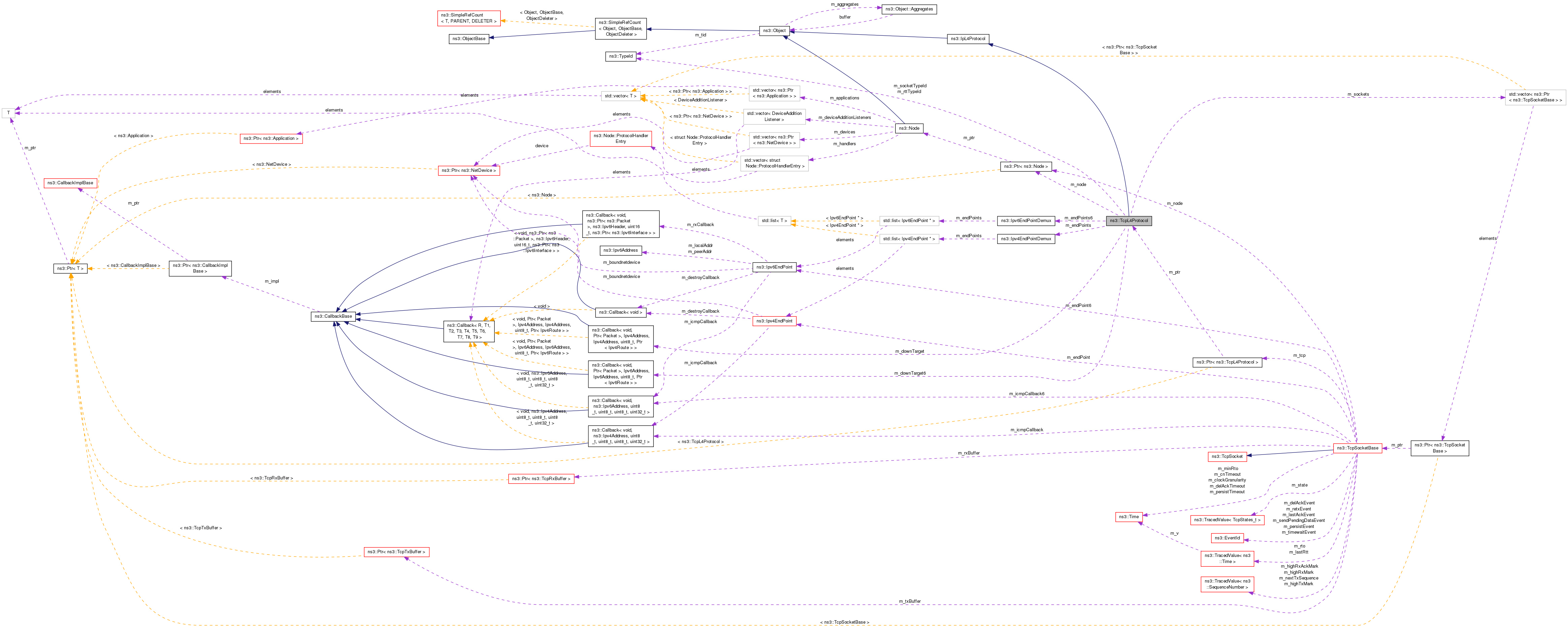Open ns3::Ptr< ns3::TcpRxBuffer > node
Viewport: 1568px width, 627px height.
[541, 479]
